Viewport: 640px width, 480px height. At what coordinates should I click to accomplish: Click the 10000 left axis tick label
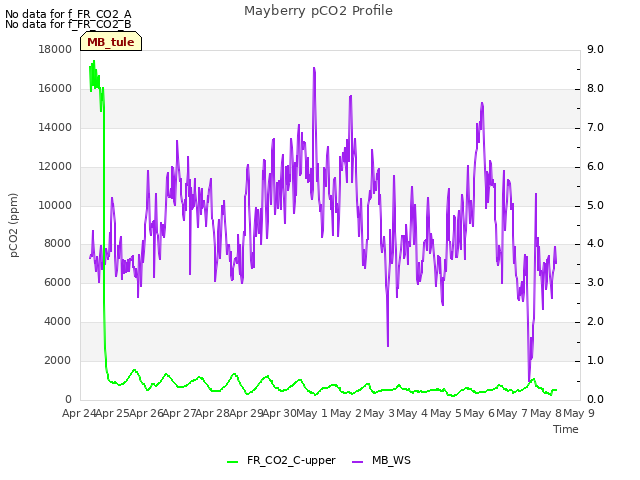click(55, 205)
